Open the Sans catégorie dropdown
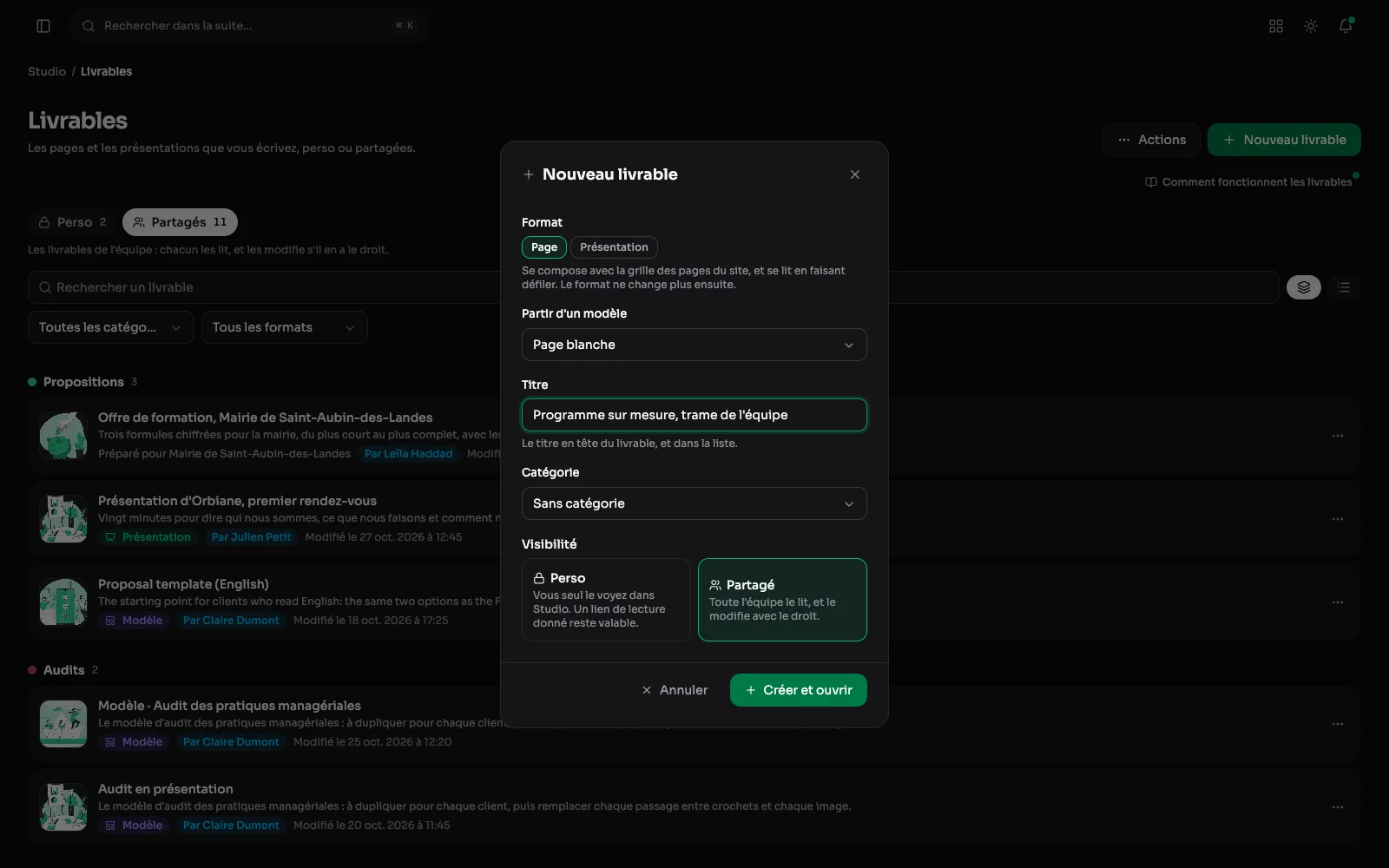The height and width of the screenshot is (868, 1389). 694,503
